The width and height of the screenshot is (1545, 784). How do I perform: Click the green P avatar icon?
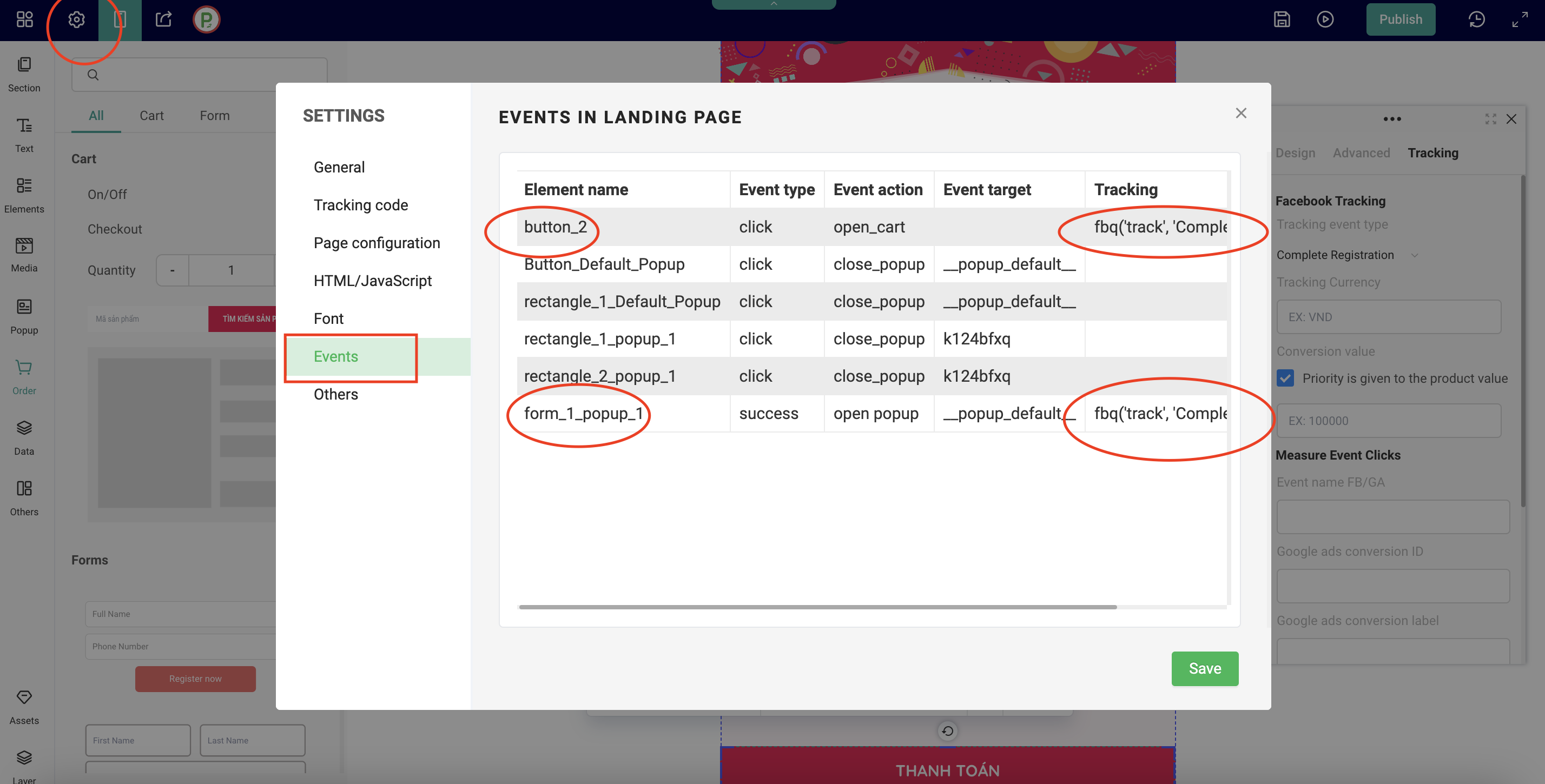[x=206, y=19]
